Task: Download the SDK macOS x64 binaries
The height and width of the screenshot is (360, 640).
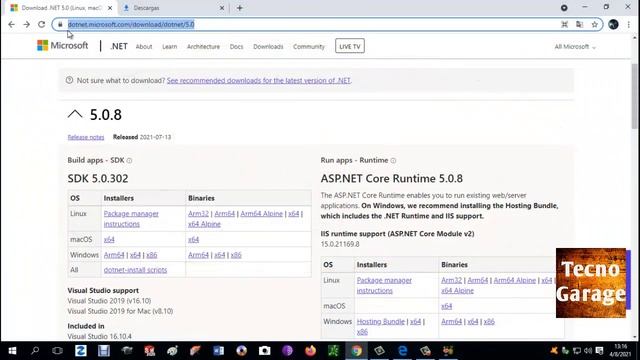Action: (193, 240)
